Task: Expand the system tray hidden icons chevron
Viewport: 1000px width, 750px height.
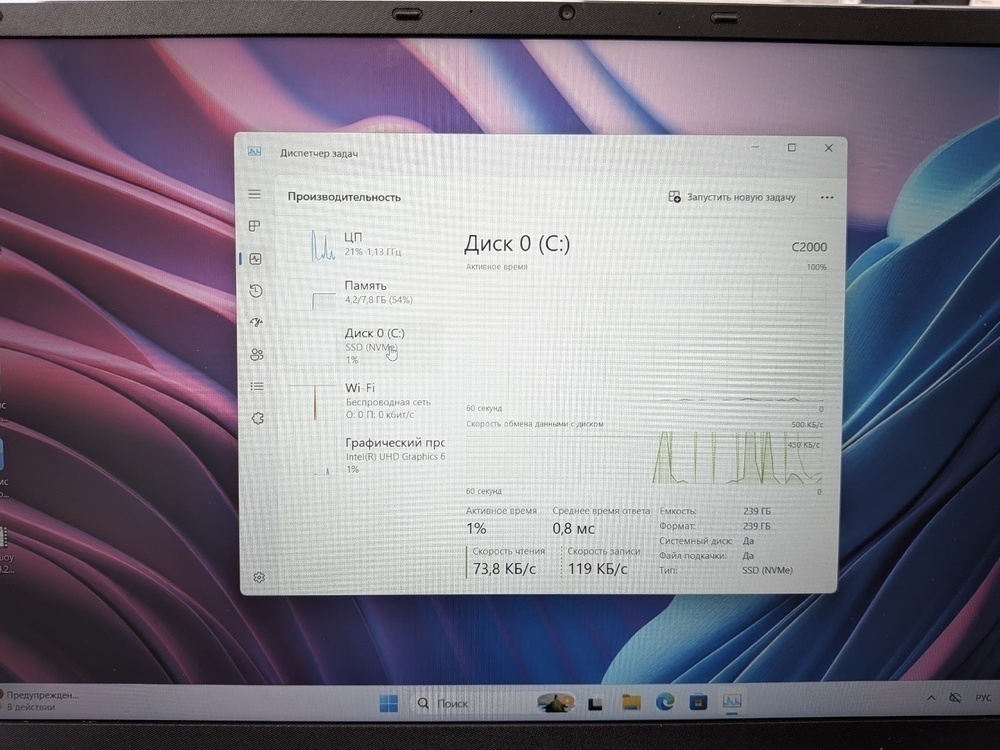Action: click(x=931, y=698)
